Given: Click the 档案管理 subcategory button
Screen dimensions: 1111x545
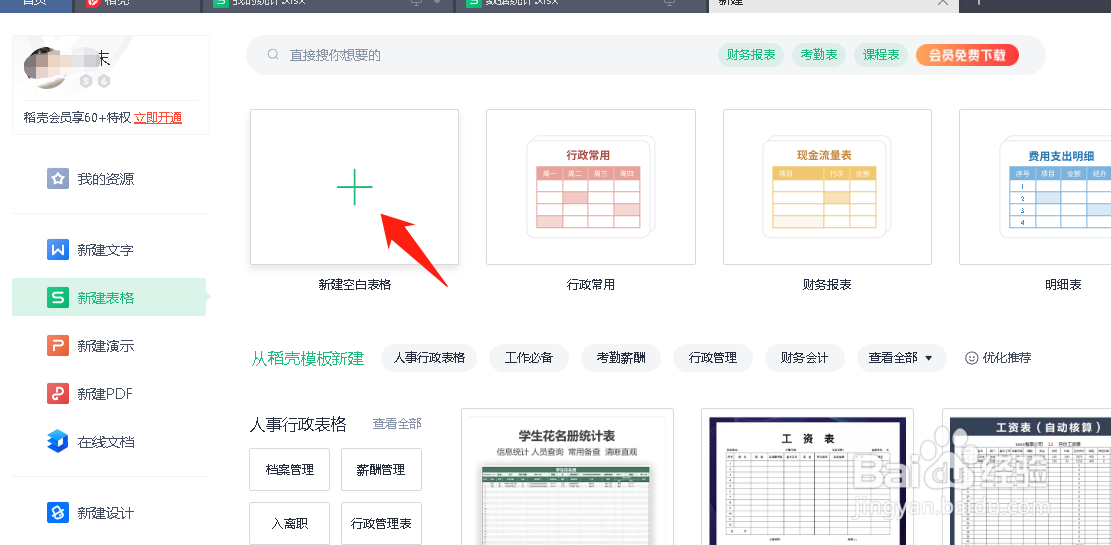Looking at the screenshot, I should (x=289, y=469).
